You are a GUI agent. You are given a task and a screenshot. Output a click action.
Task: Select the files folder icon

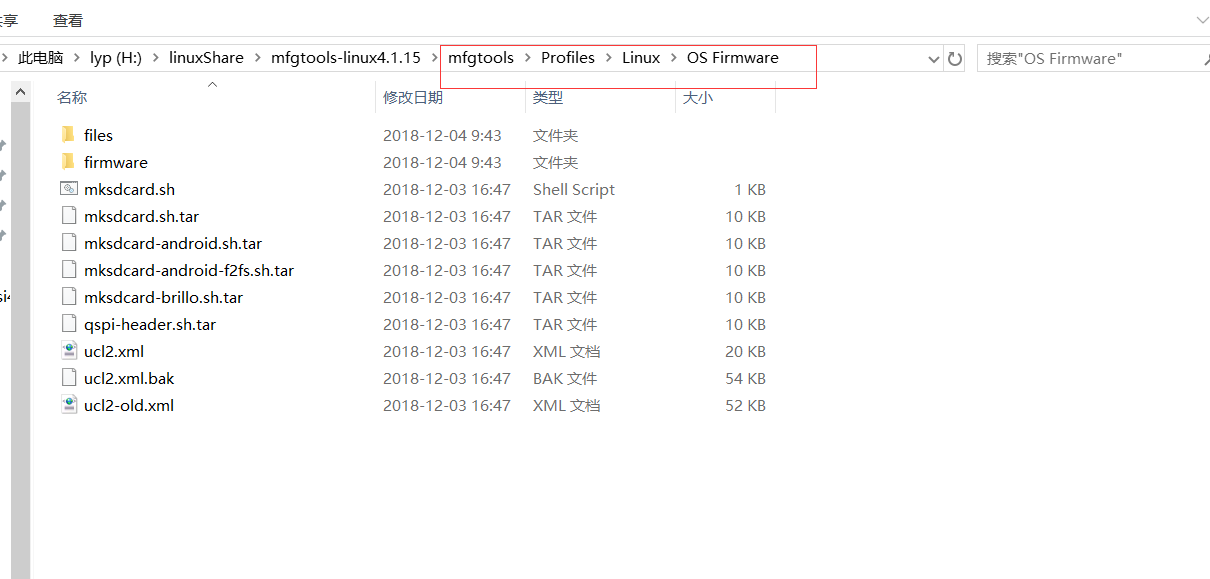pos(68,135)
